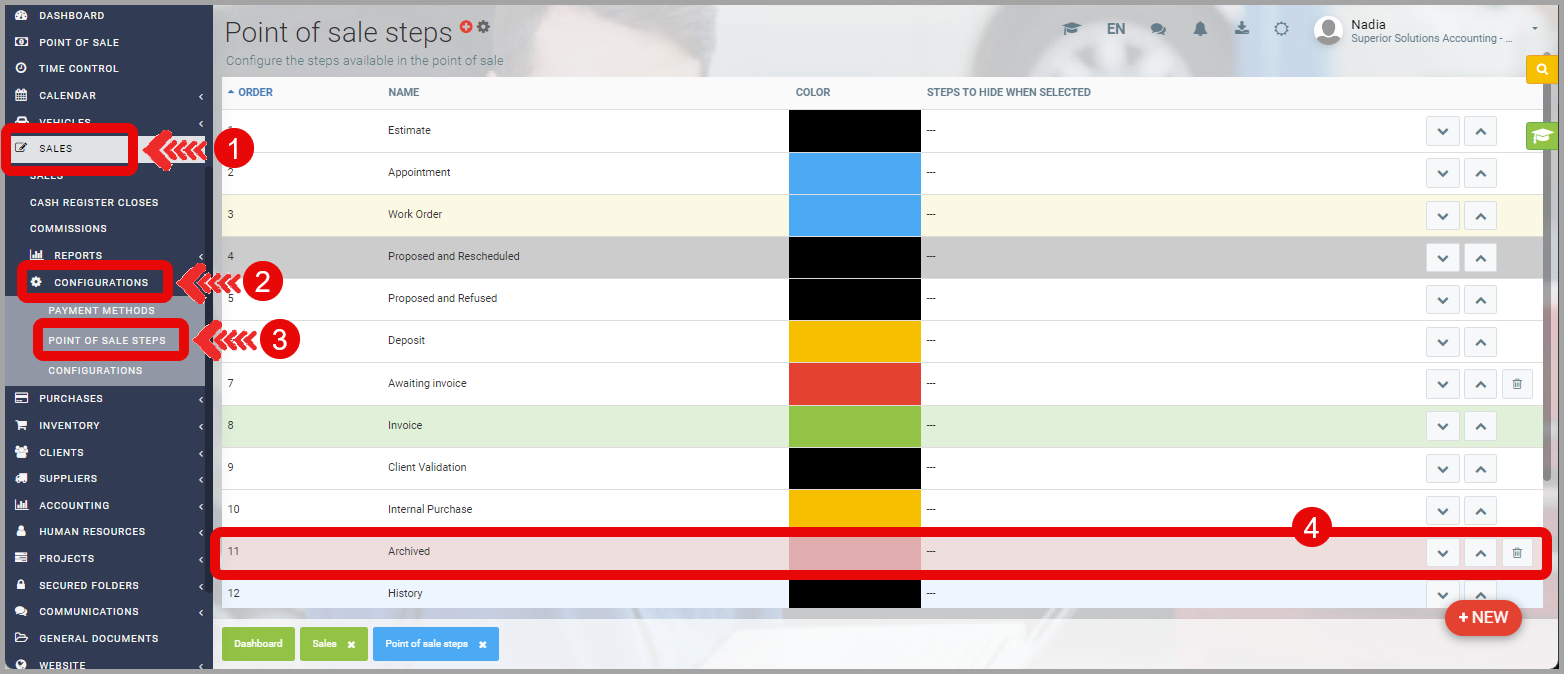Click the graduation cap icon in header
This screenshot has height=674, width=1564.
tap(1072, 29)
